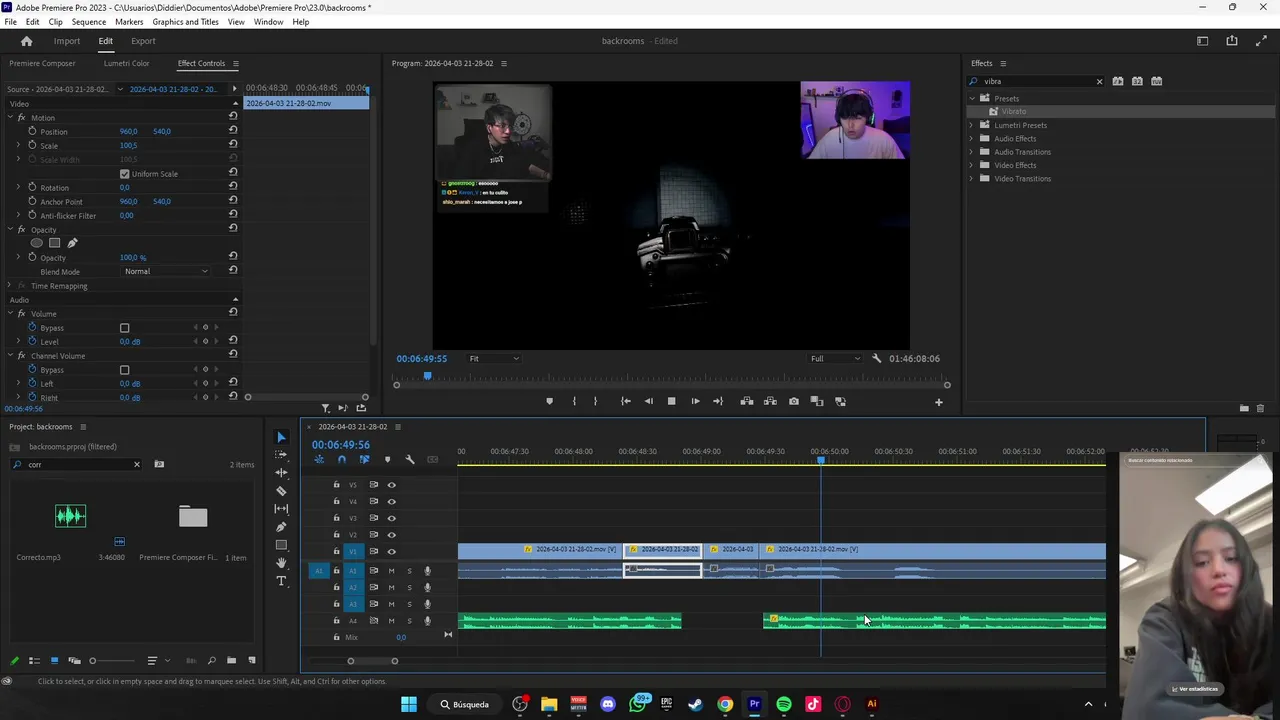The height and width of the screenshot is (720, 1280).
Task: Switch to the Export workspace tab
Action: click(143, 41)
